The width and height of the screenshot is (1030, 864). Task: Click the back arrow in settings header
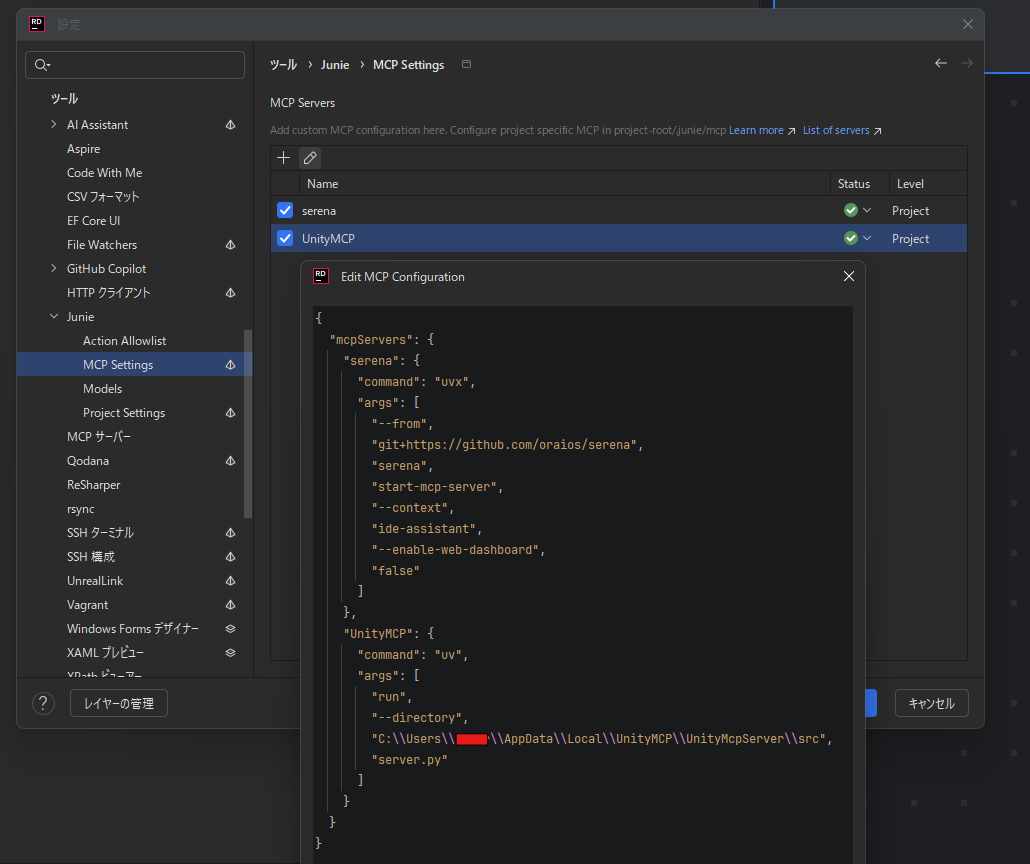pyautogui.click(x=941, y=64)
